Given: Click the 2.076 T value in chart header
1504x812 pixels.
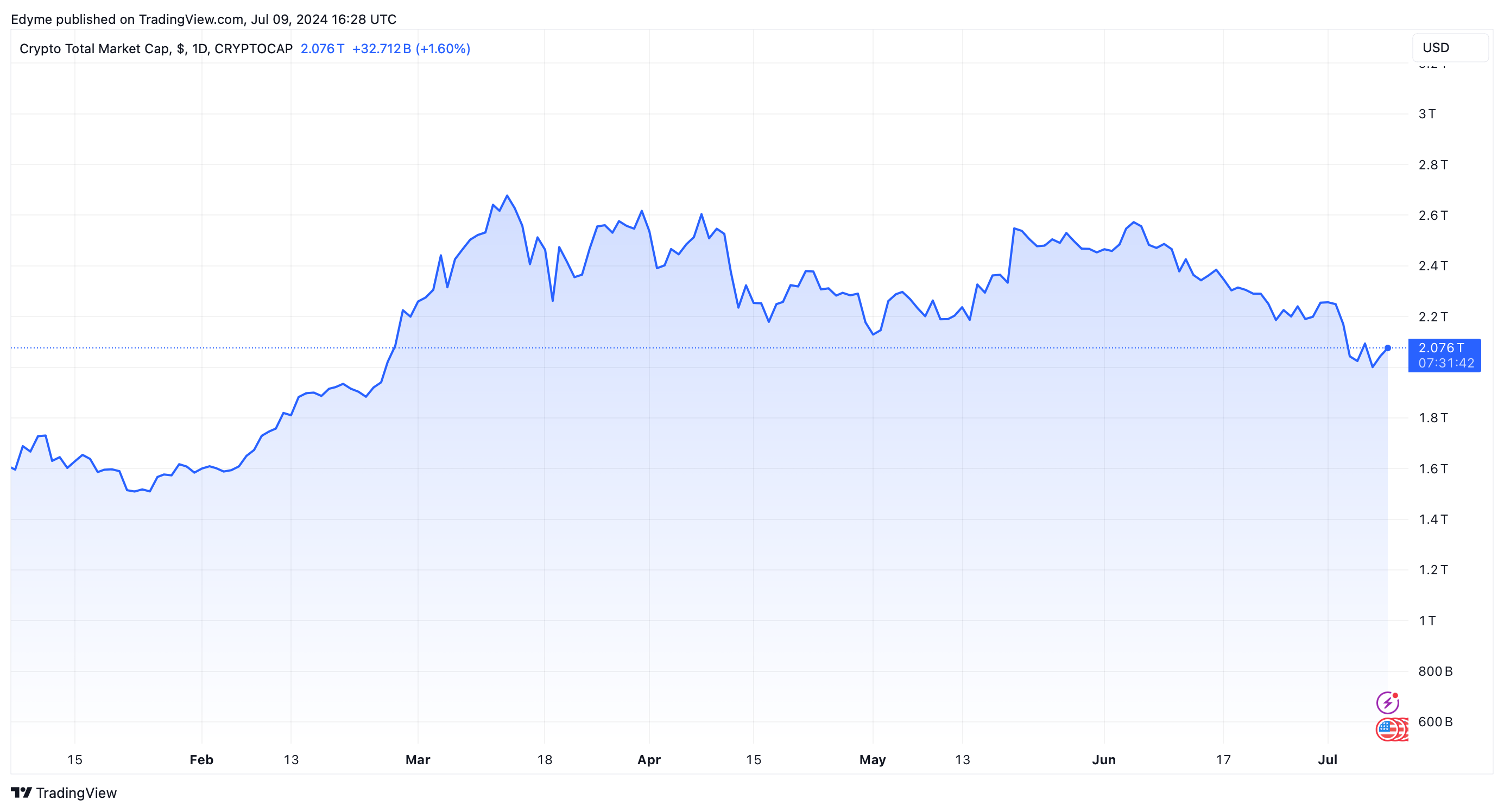Looking at the screenshot, I should (321, 48).
